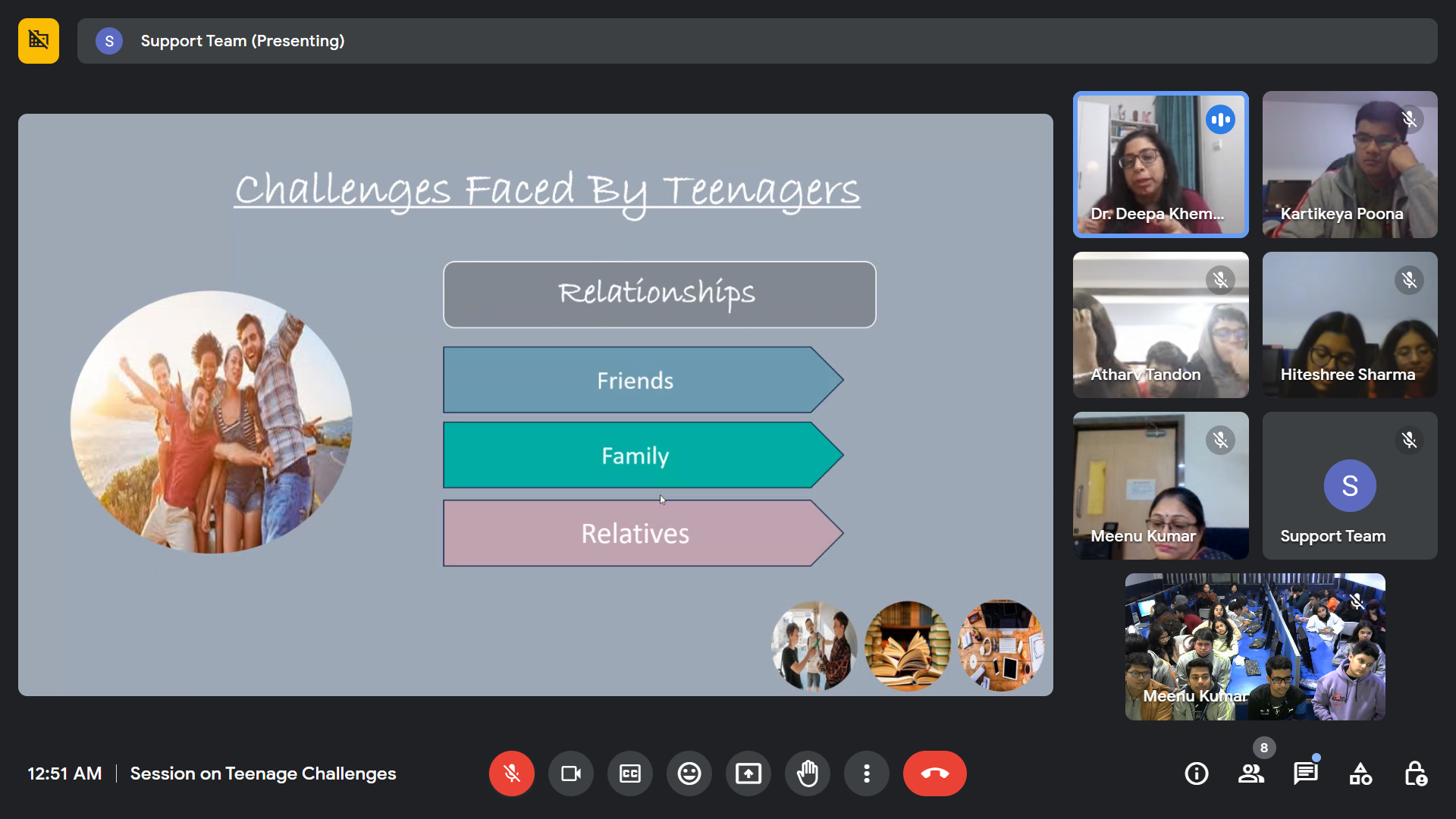Toggle the camera on or off
Screen dimensions: 1456x819
[570, 773]
